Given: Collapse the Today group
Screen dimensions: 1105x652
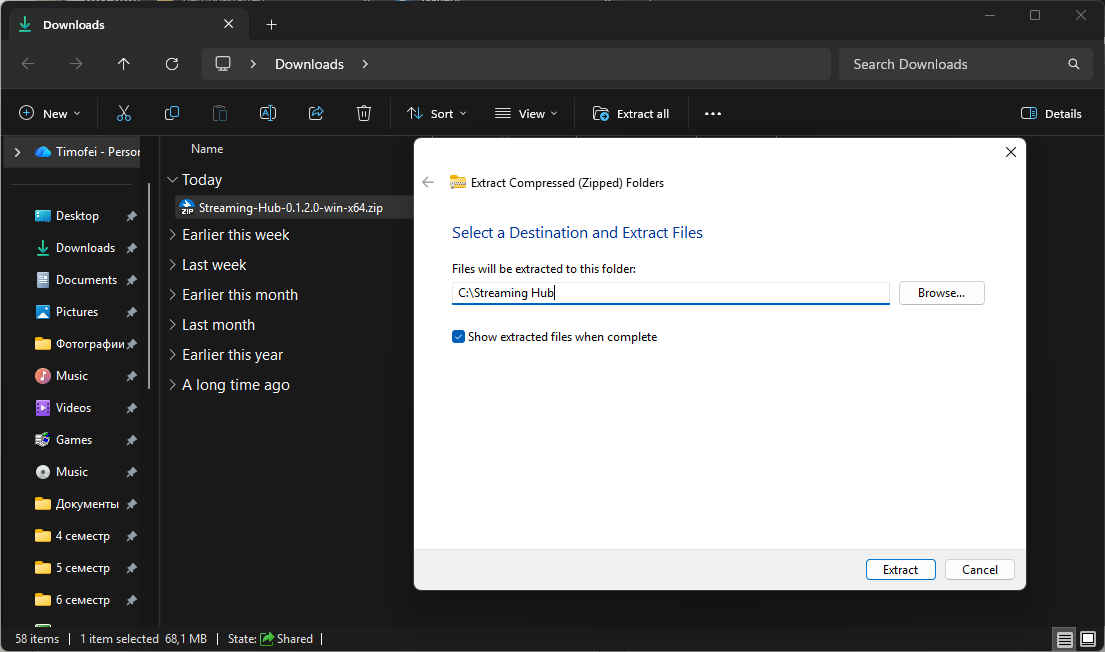Looking at the screenshot, I should pos(172,180).
